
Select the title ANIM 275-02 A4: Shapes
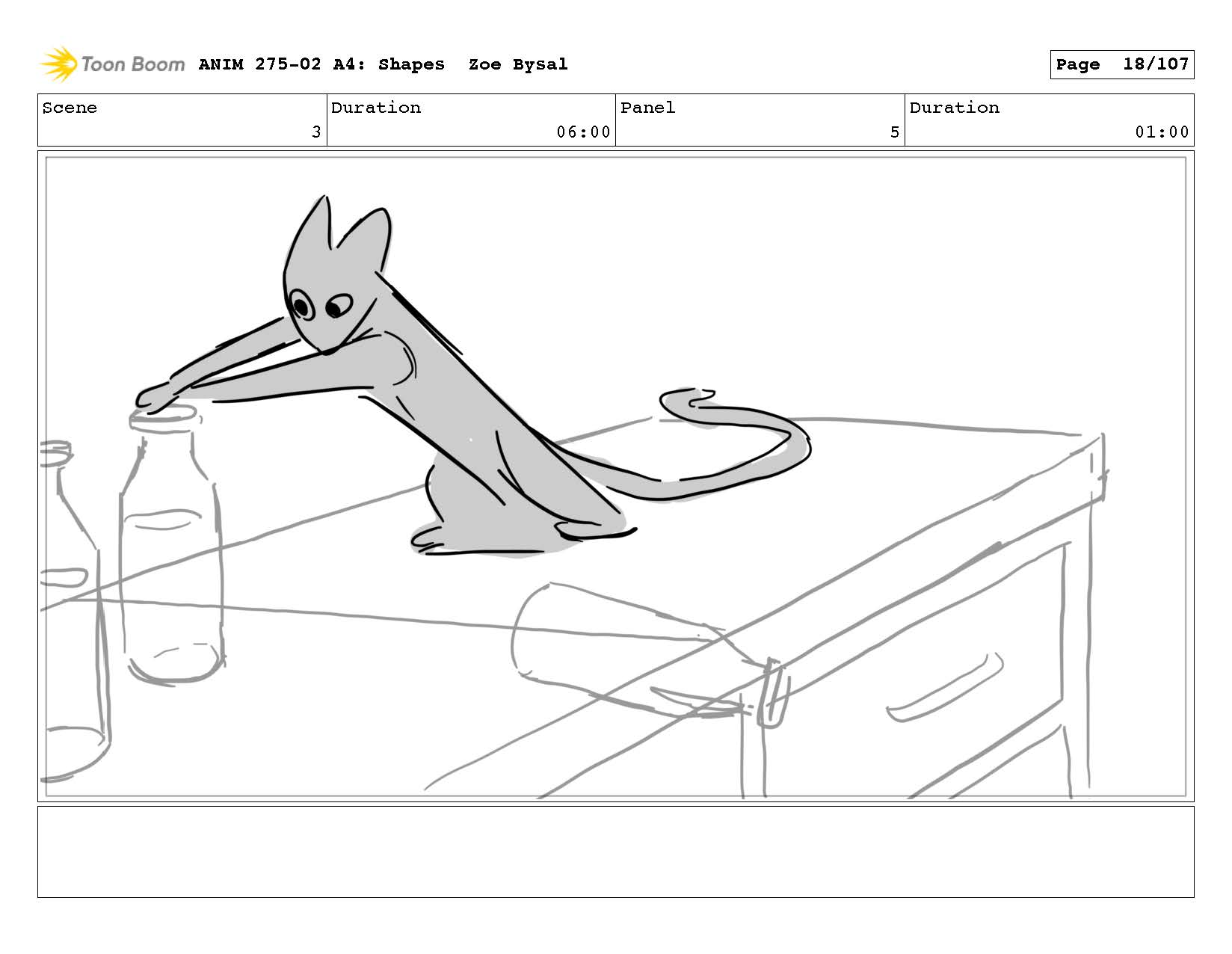point(321,64)
